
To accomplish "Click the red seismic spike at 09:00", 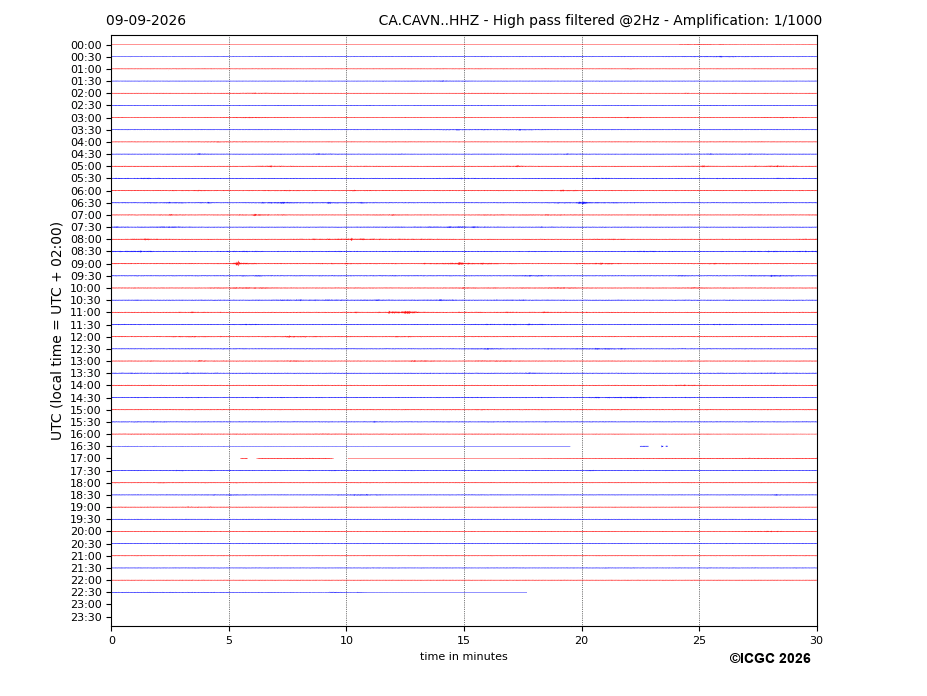I will tap(238, 264).
